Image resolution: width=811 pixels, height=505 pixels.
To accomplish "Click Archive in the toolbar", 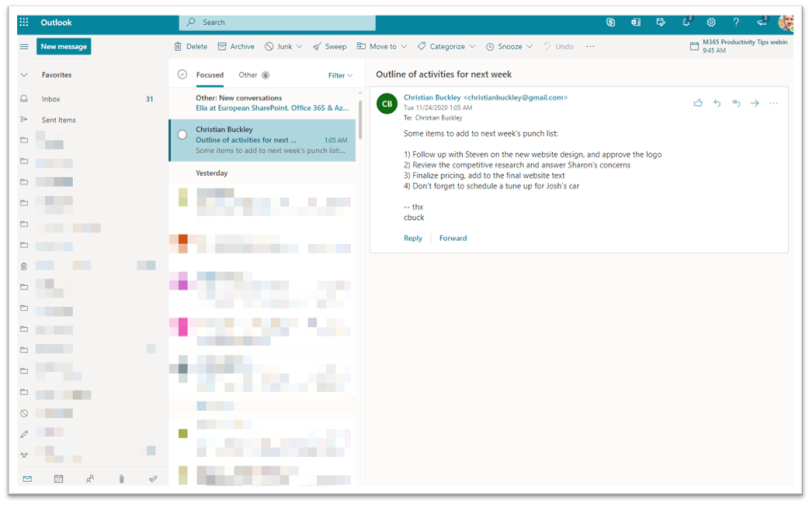I will tap(236, 47).
